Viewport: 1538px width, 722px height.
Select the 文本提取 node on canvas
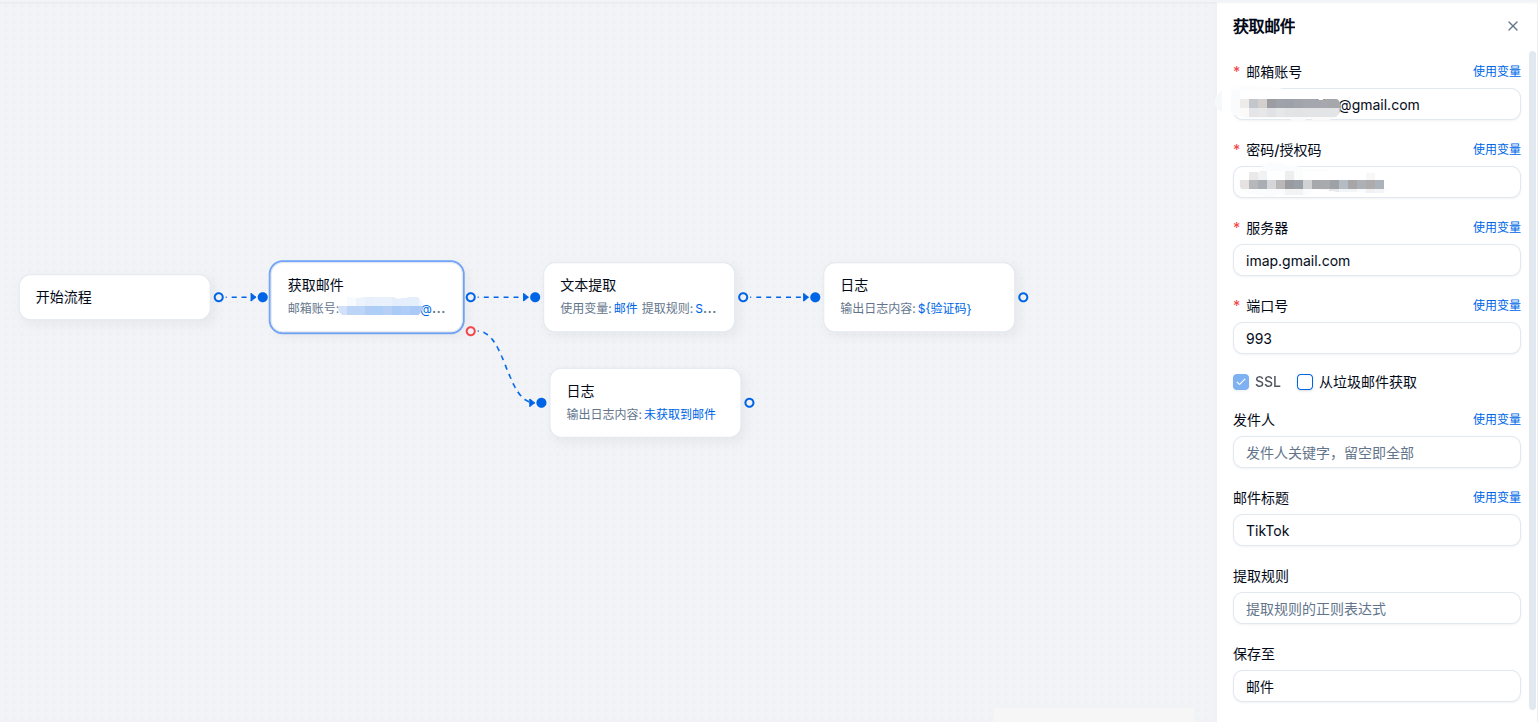pyautogui.click(x=638, y=297)
